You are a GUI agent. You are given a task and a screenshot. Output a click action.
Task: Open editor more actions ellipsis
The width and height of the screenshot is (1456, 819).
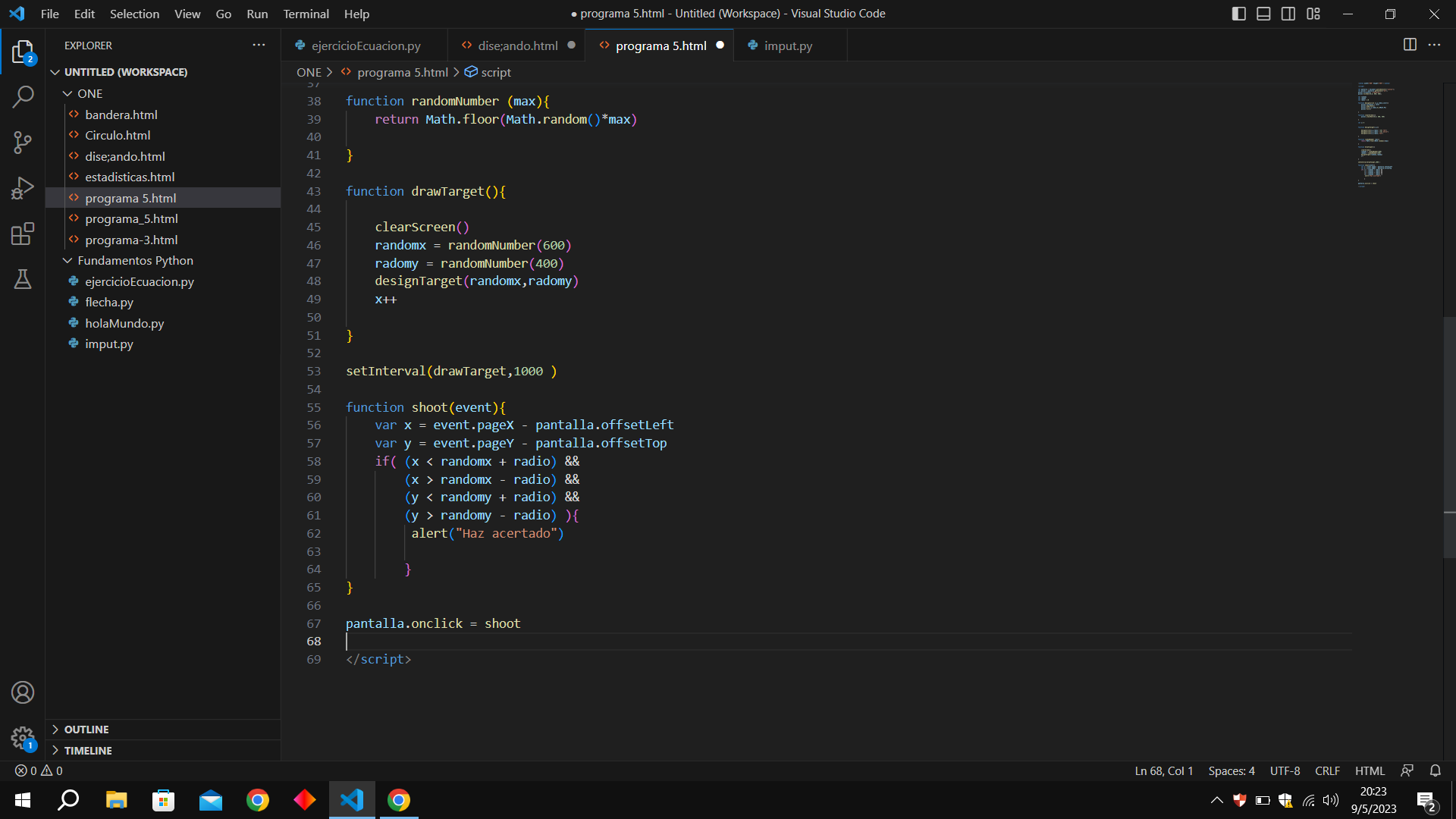point(1434,45)
